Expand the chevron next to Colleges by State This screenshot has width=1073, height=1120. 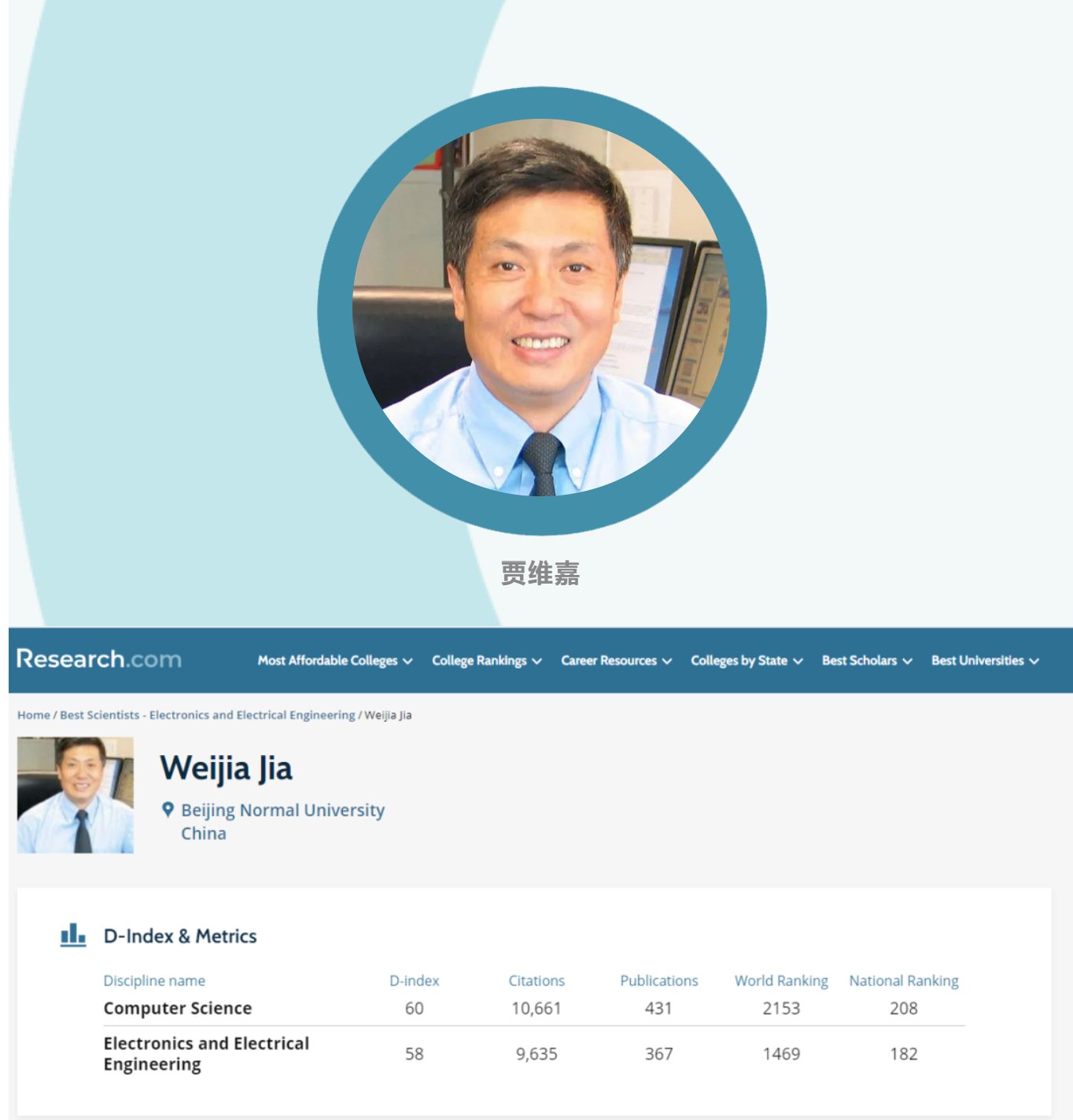coord(798,661)
